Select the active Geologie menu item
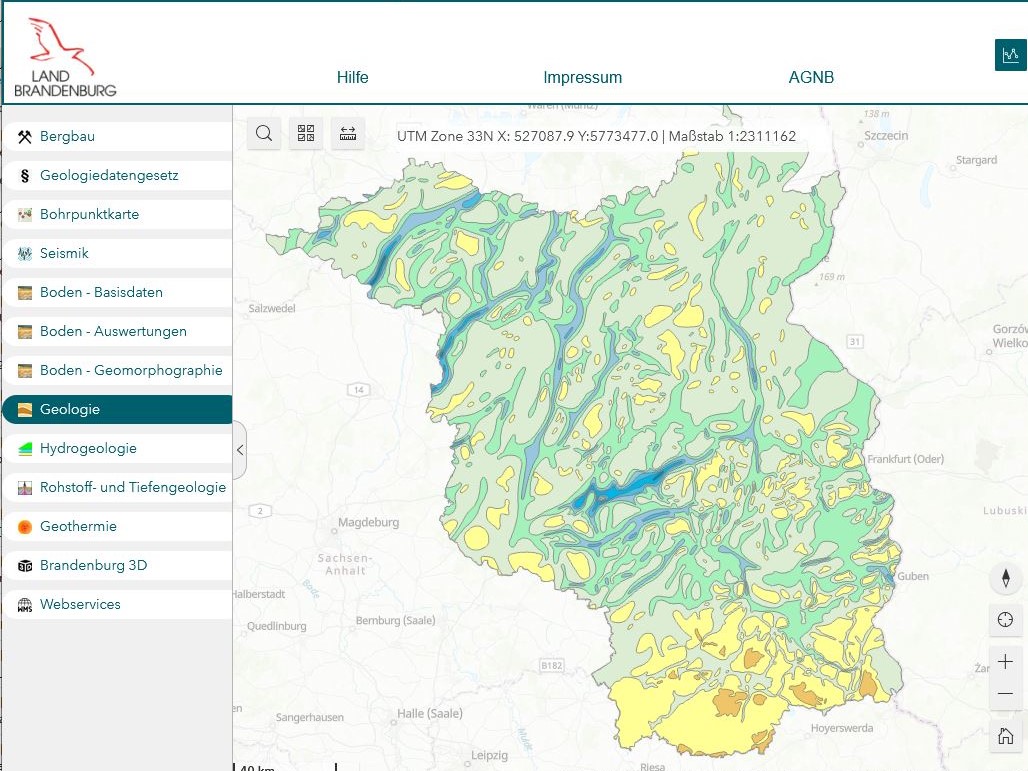Image resolution: width=1028 pixels, height=771 pixels. 118,409
